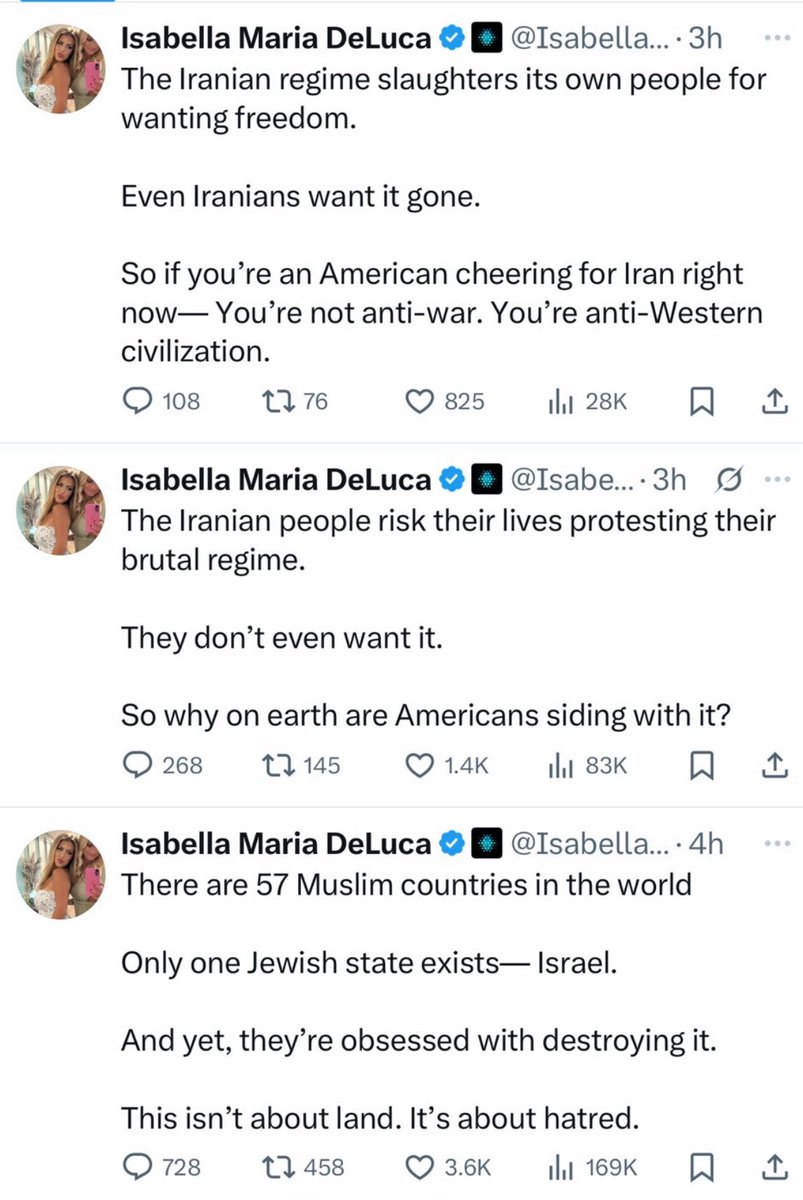
Task: Bookmark the 'anti-Western civilization' tweet
Action: [702, 401]
